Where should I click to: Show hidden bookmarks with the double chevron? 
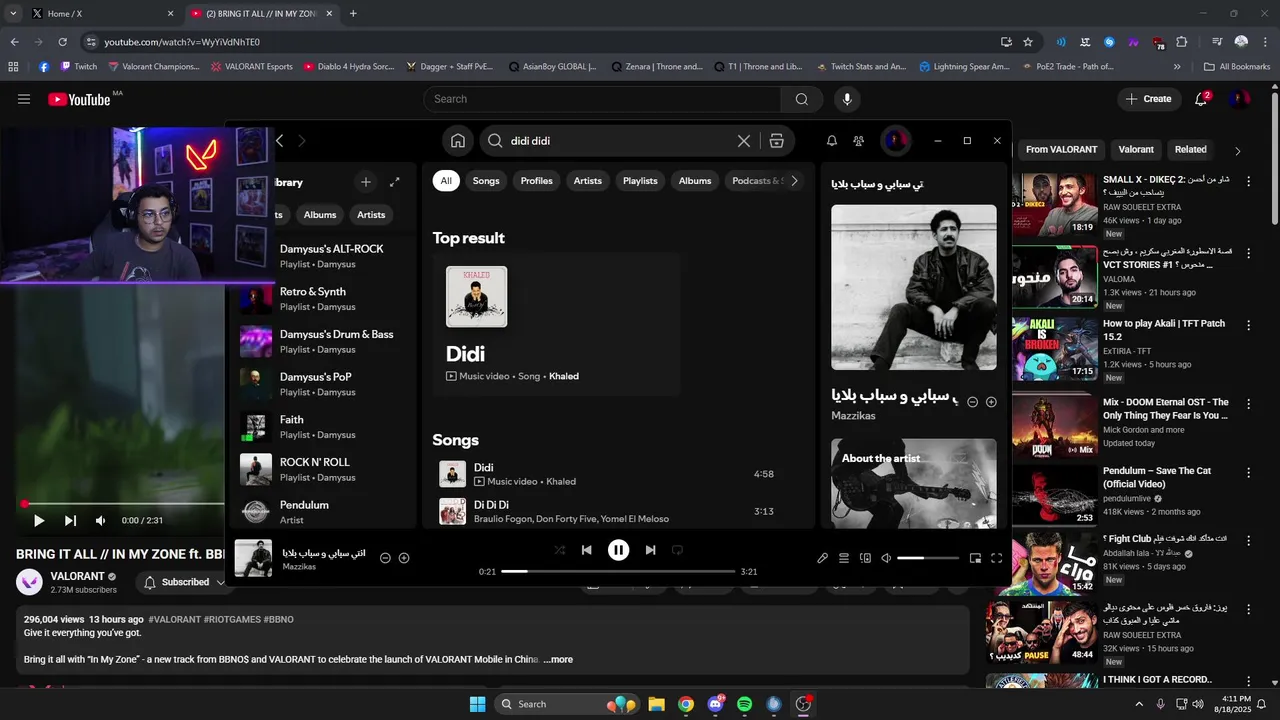(x=1177, y=67)
